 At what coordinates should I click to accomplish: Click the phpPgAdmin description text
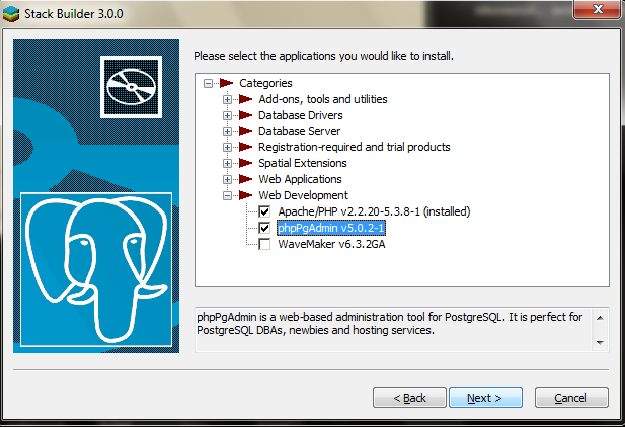pyautogui.click(x=389, y=323)
